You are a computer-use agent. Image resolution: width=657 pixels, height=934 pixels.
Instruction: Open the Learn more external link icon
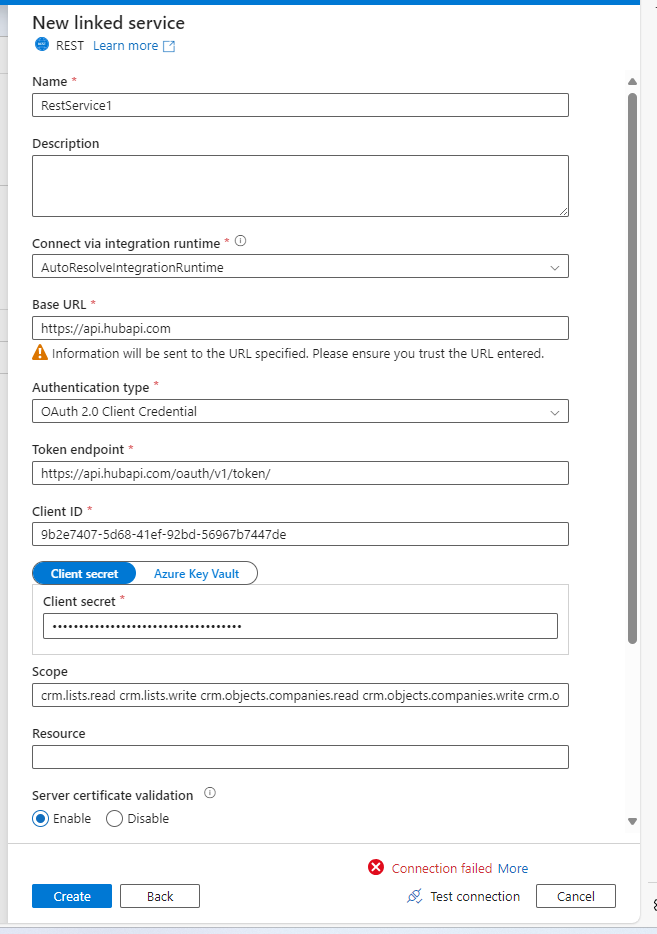[169, 46]
